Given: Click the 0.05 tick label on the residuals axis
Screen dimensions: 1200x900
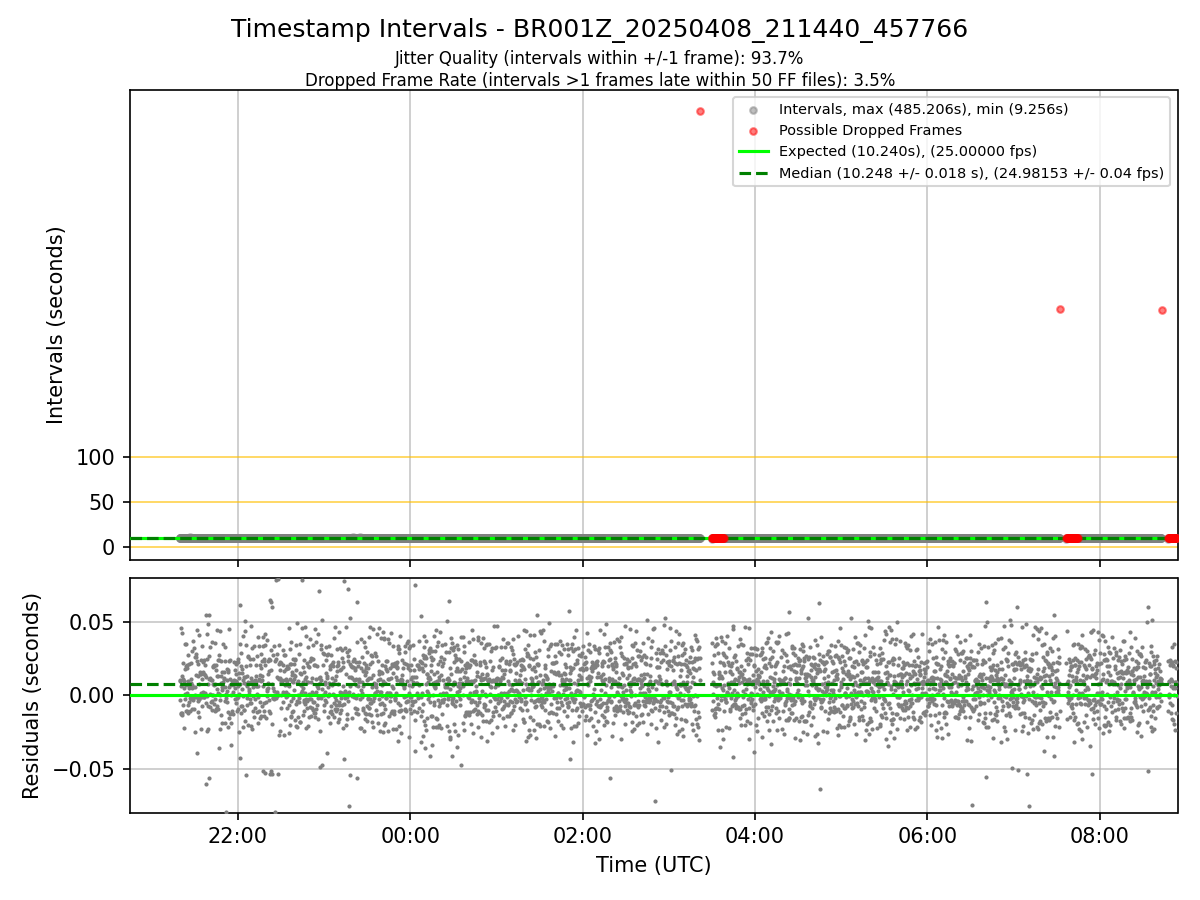Looking at the screenshot, I should pyautogui.click(x=94, y=622).
